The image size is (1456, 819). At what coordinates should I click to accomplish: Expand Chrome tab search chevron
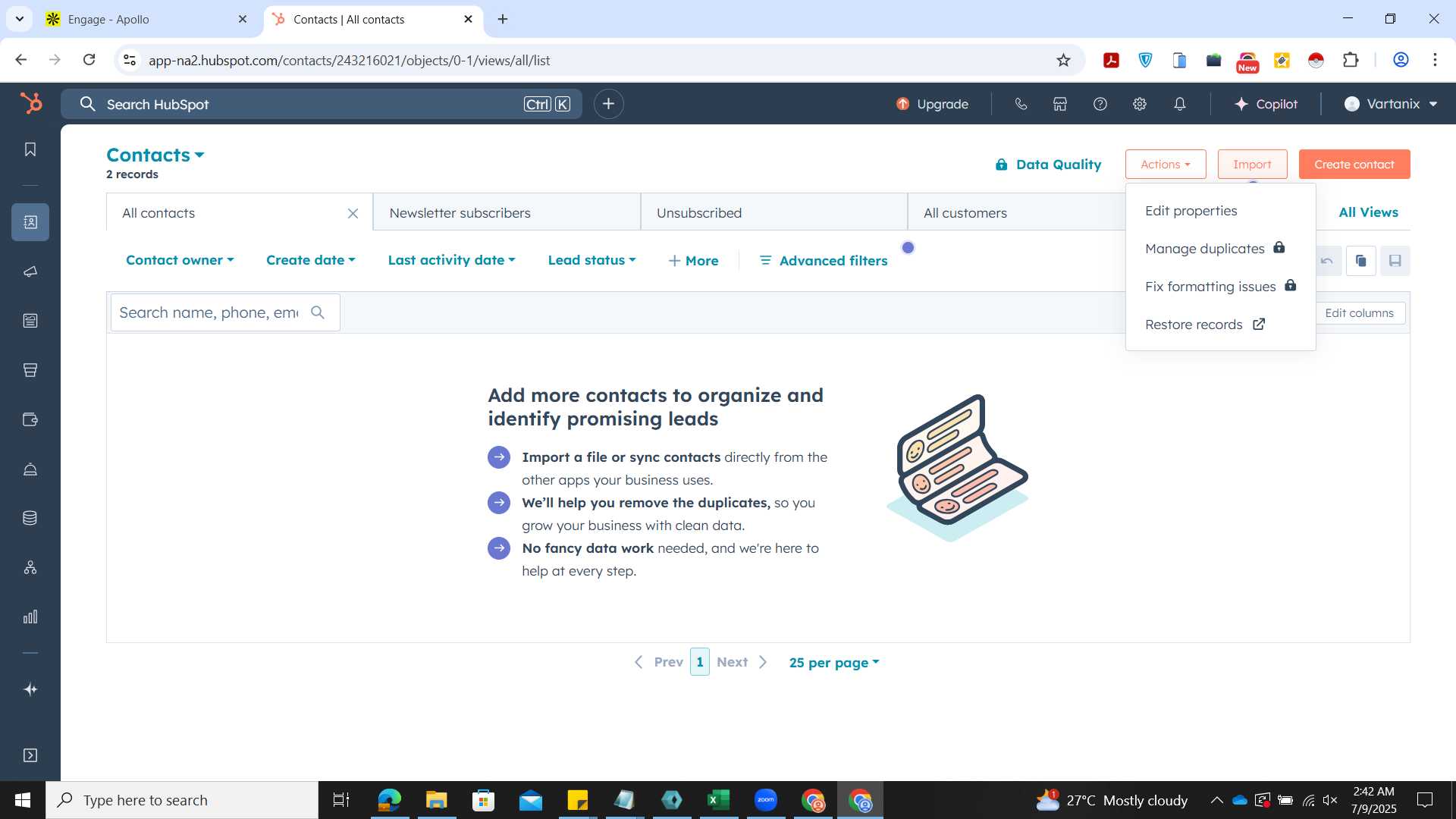pyautogui.click(x=19, y=19)
